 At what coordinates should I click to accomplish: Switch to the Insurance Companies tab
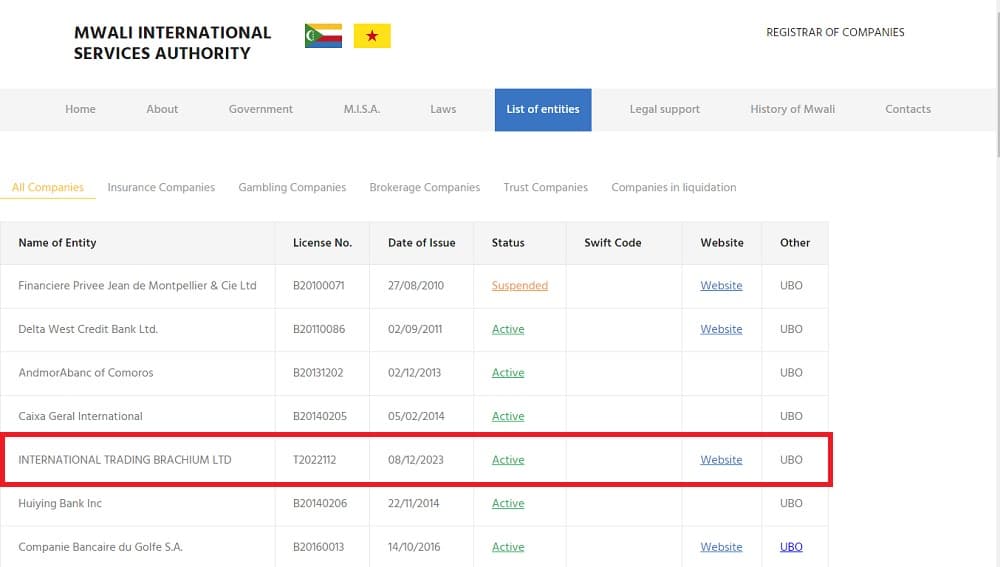[x=161, y=187]
